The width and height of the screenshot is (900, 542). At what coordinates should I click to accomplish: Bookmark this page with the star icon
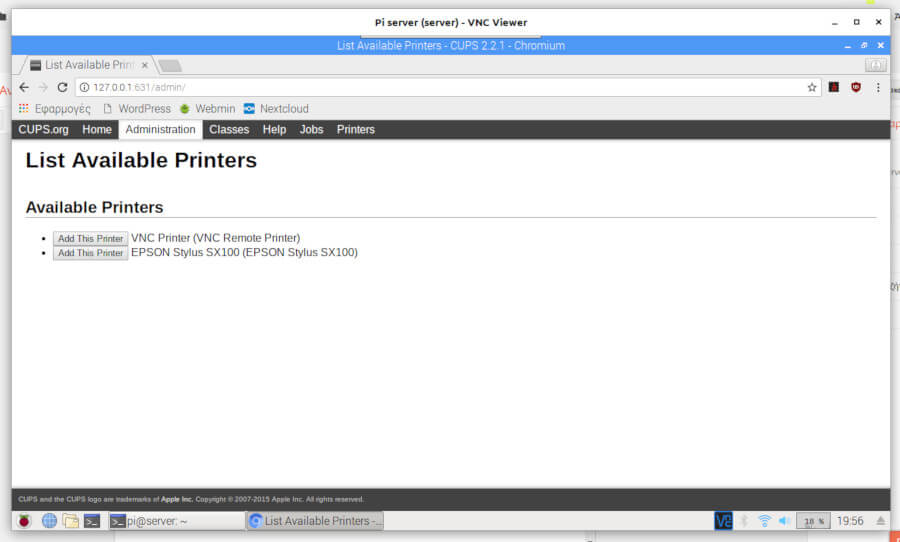[812, 87]
